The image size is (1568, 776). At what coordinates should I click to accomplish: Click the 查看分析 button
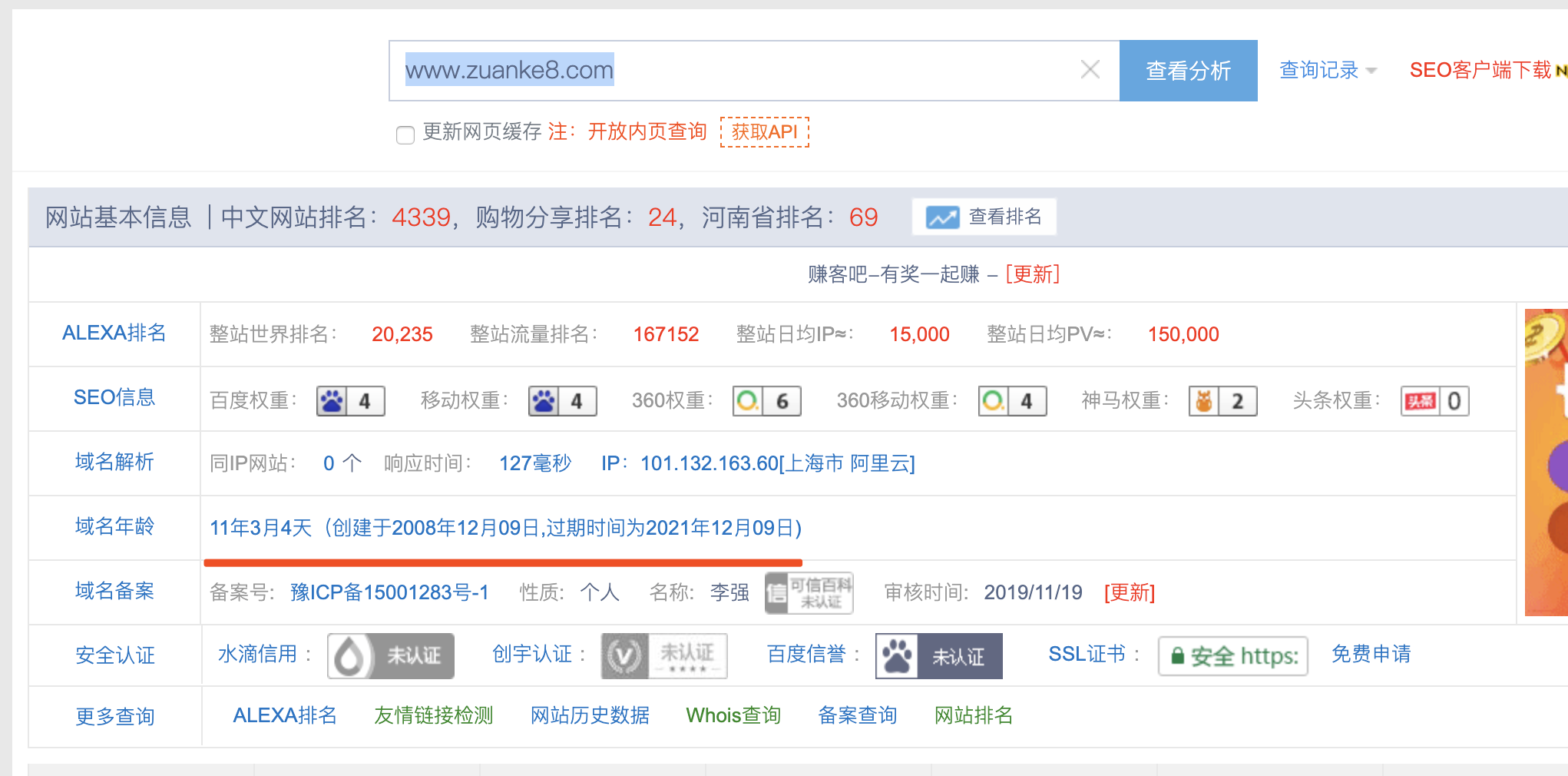point(1189,70)
